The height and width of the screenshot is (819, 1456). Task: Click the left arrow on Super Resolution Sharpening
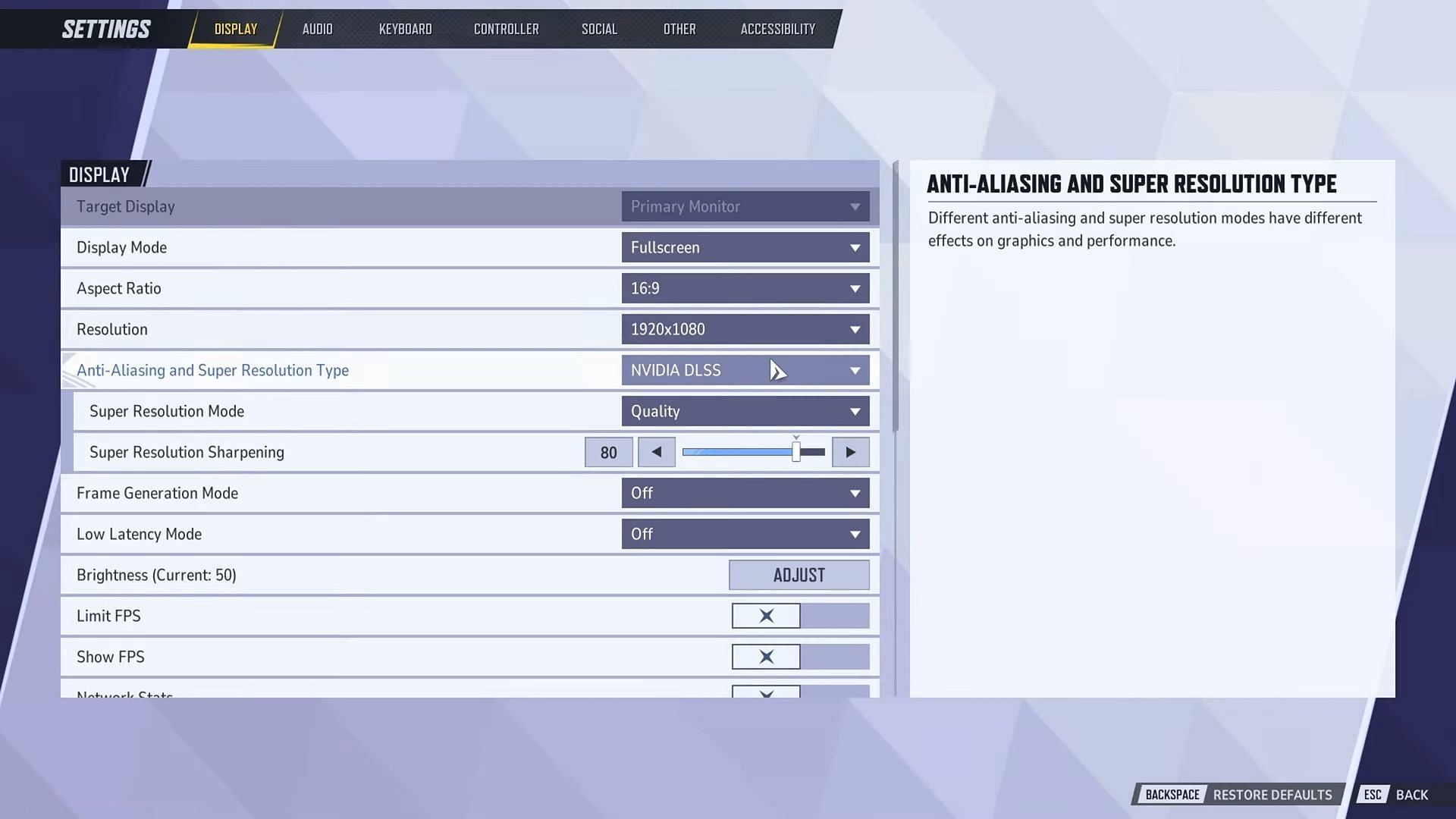[657, 452]
